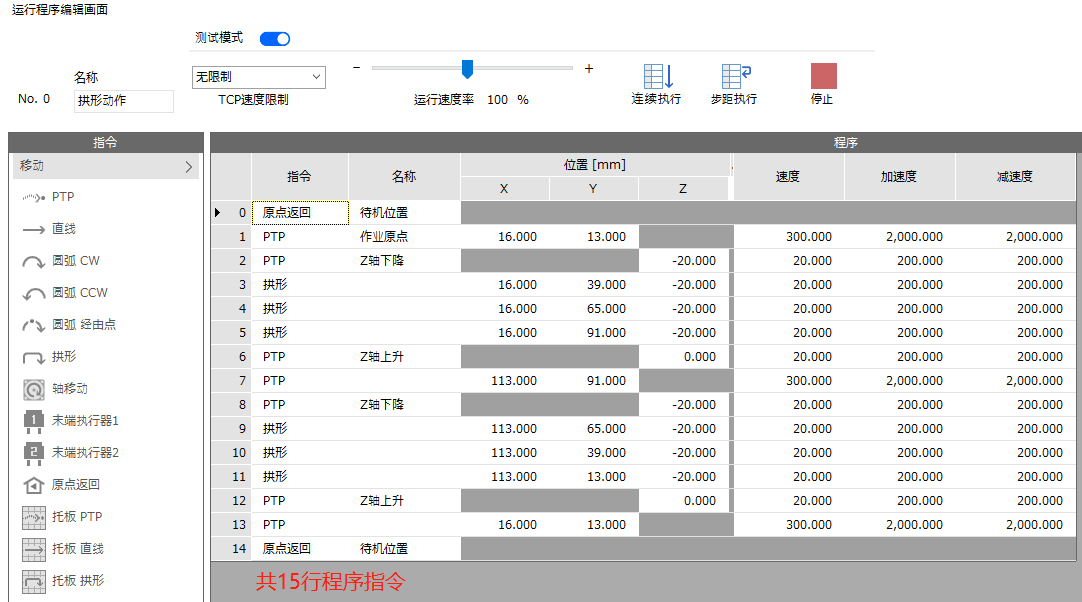Click the 连续执行 continuous run icon
The image size is (1082, 602).
[x=657, y=77]
